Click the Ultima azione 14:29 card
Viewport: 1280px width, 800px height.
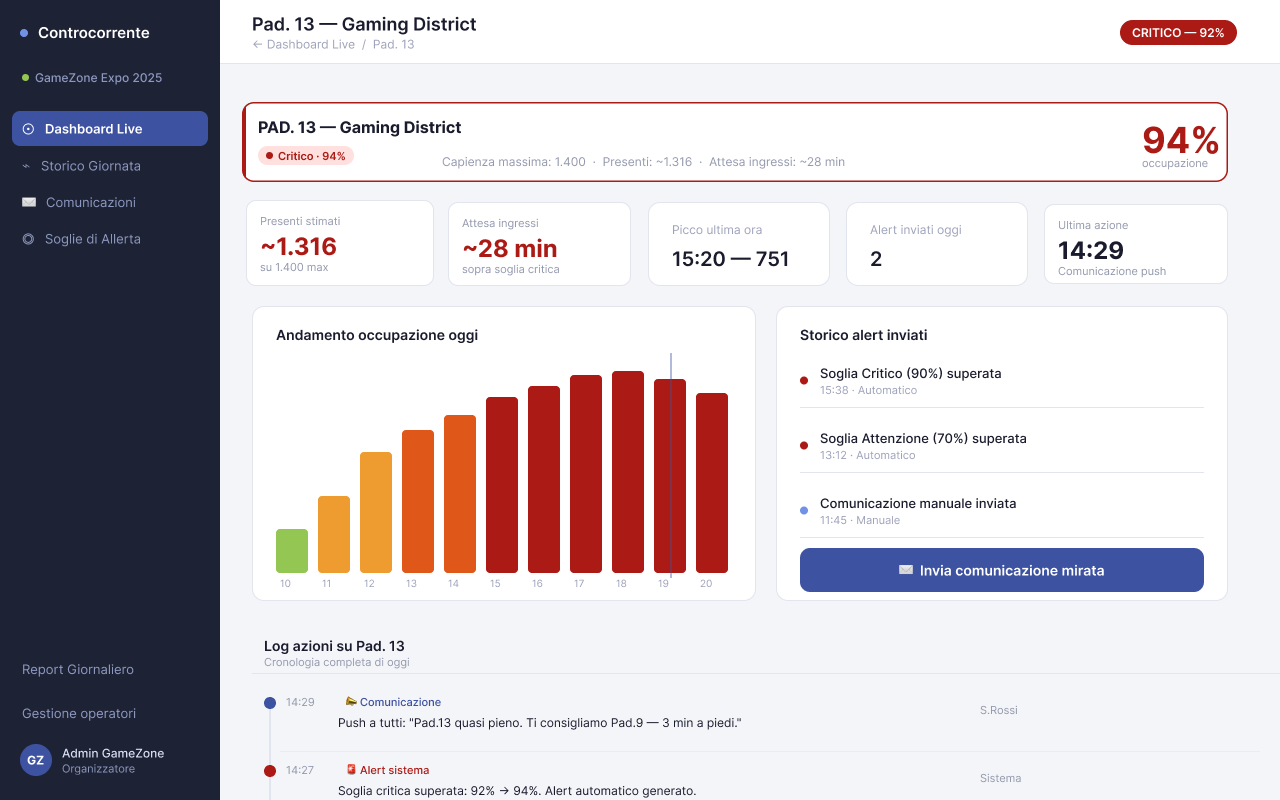pos(1136,244)
